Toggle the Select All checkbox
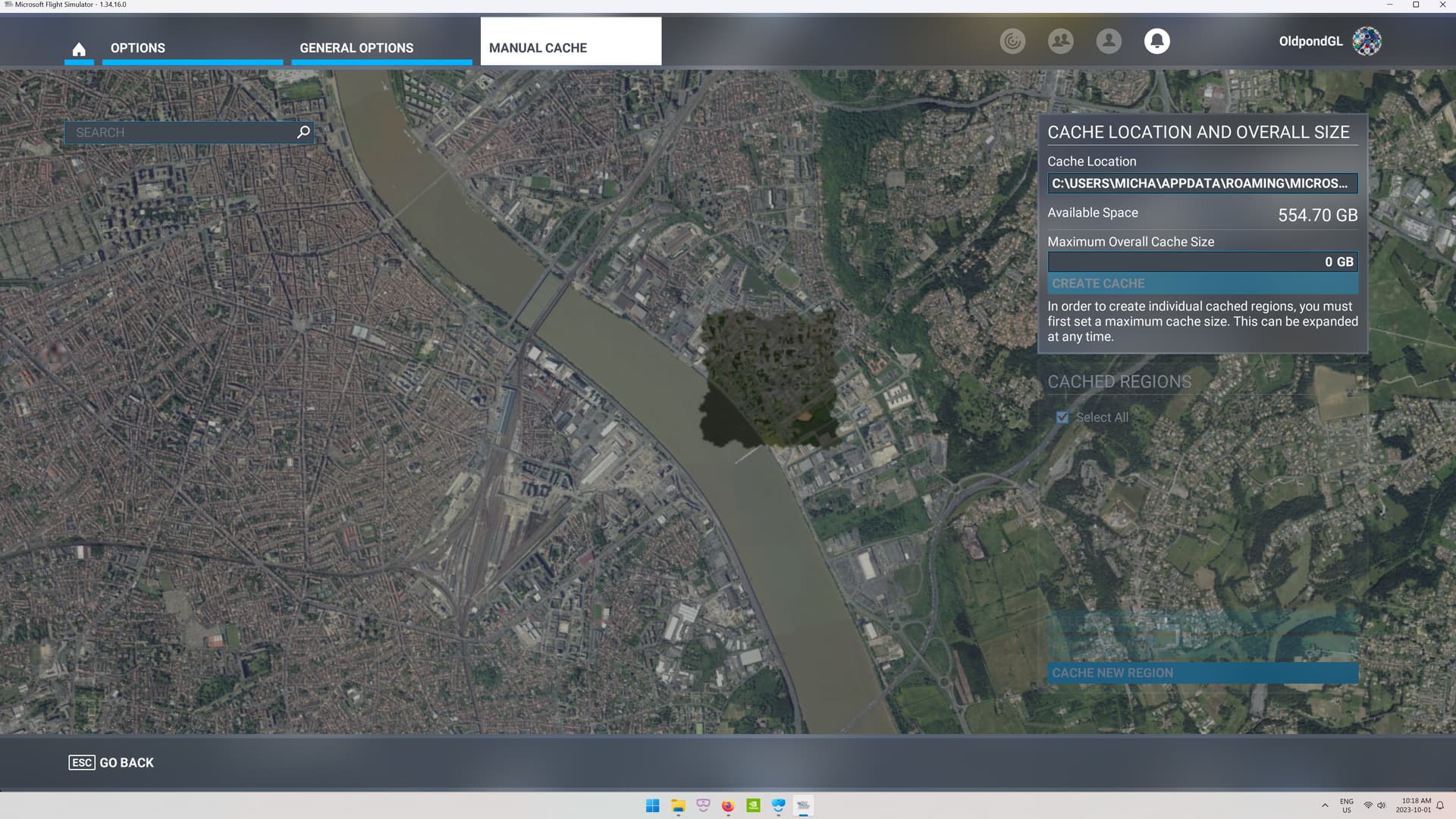The image size is (1456, 819). click(x=1062, y=417)
